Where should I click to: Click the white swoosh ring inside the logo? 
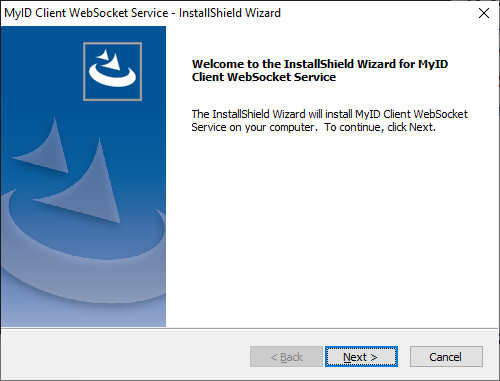point(112,76)
